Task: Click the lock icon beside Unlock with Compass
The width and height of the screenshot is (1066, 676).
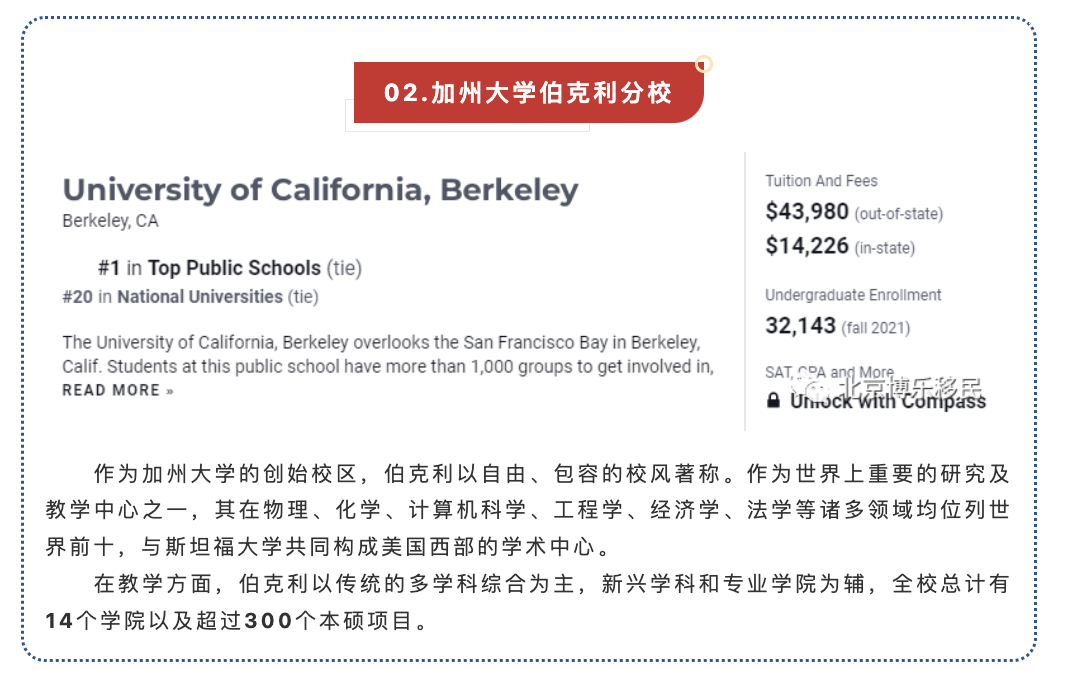Action: (773, 401)
